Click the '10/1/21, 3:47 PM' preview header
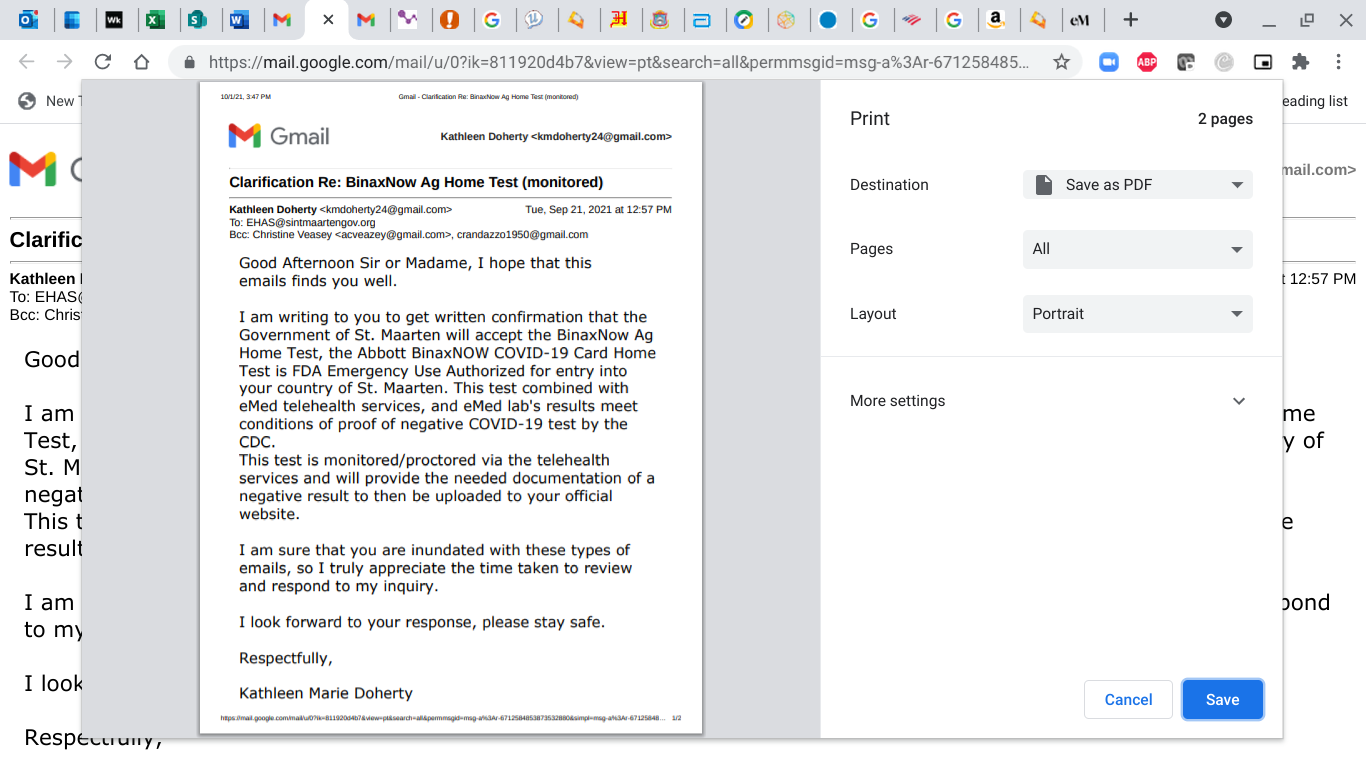 246,97
